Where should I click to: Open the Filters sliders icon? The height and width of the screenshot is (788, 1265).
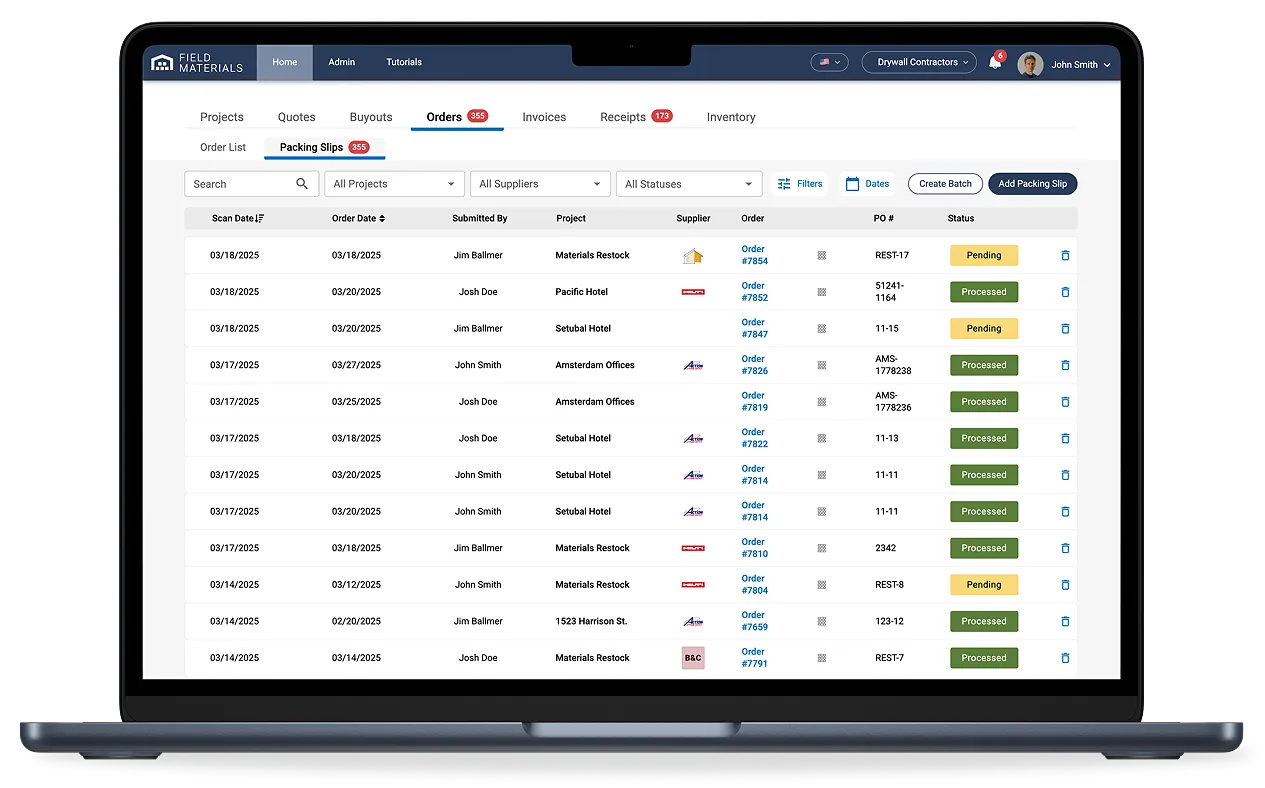click(x=784, y=184)
